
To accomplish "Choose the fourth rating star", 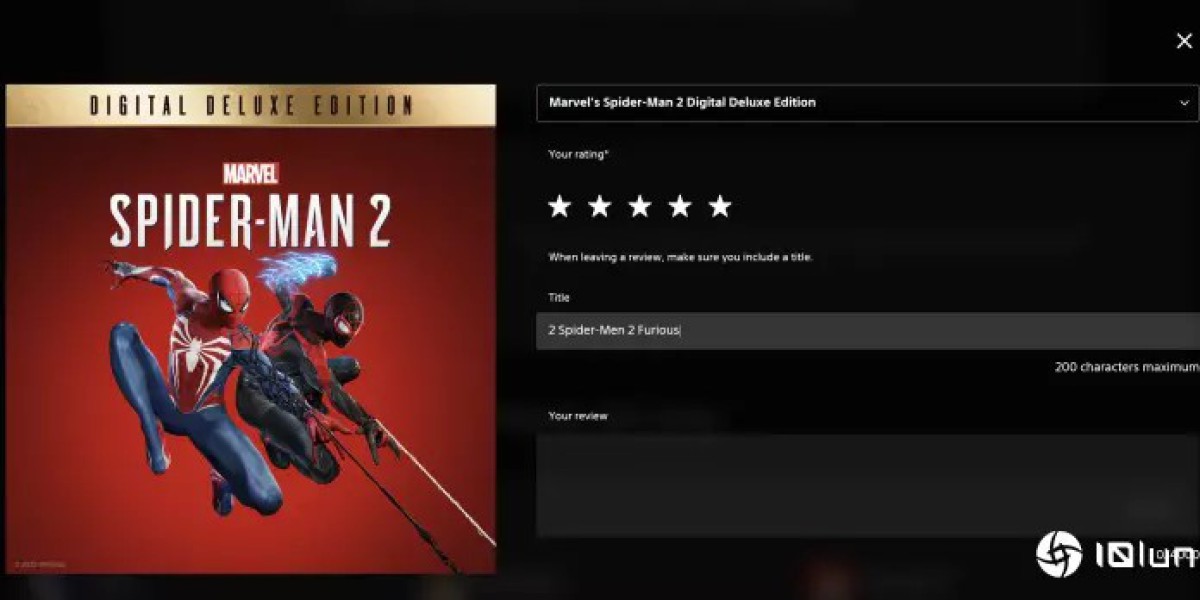I will 679,206.
